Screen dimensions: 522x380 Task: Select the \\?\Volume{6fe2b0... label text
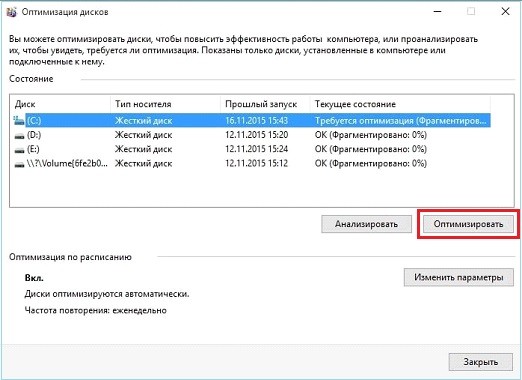67,164
